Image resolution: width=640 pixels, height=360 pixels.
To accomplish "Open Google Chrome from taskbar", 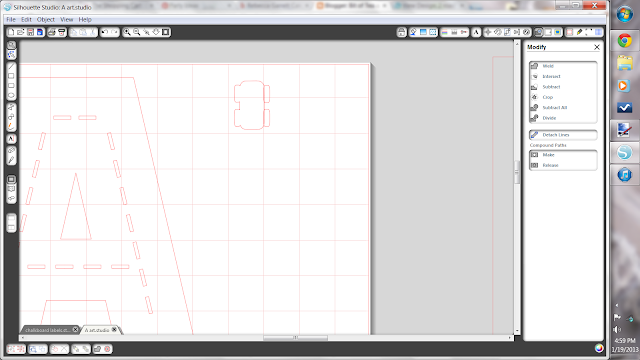I will [x=624, y=41].
